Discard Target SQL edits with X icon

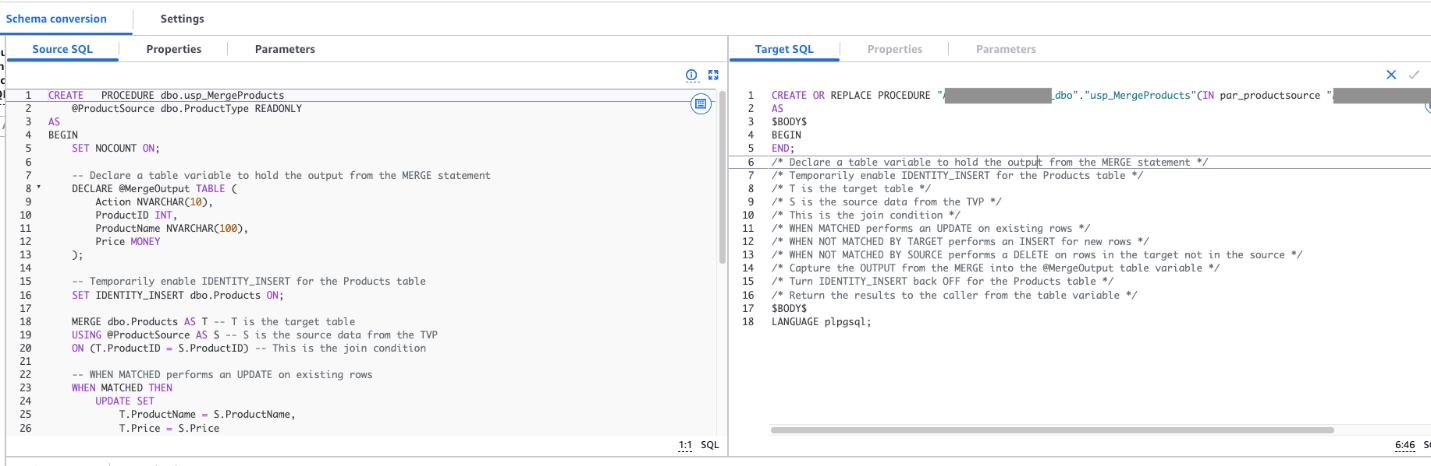[x=1391, y=75]
